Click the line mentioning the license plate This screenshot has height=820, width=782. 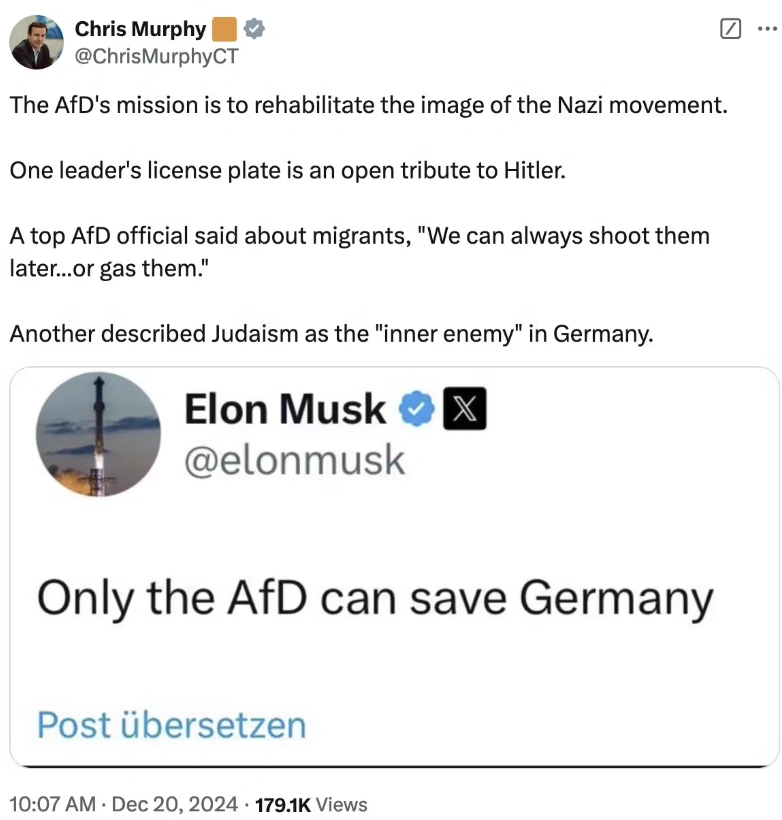coord(287,170)
